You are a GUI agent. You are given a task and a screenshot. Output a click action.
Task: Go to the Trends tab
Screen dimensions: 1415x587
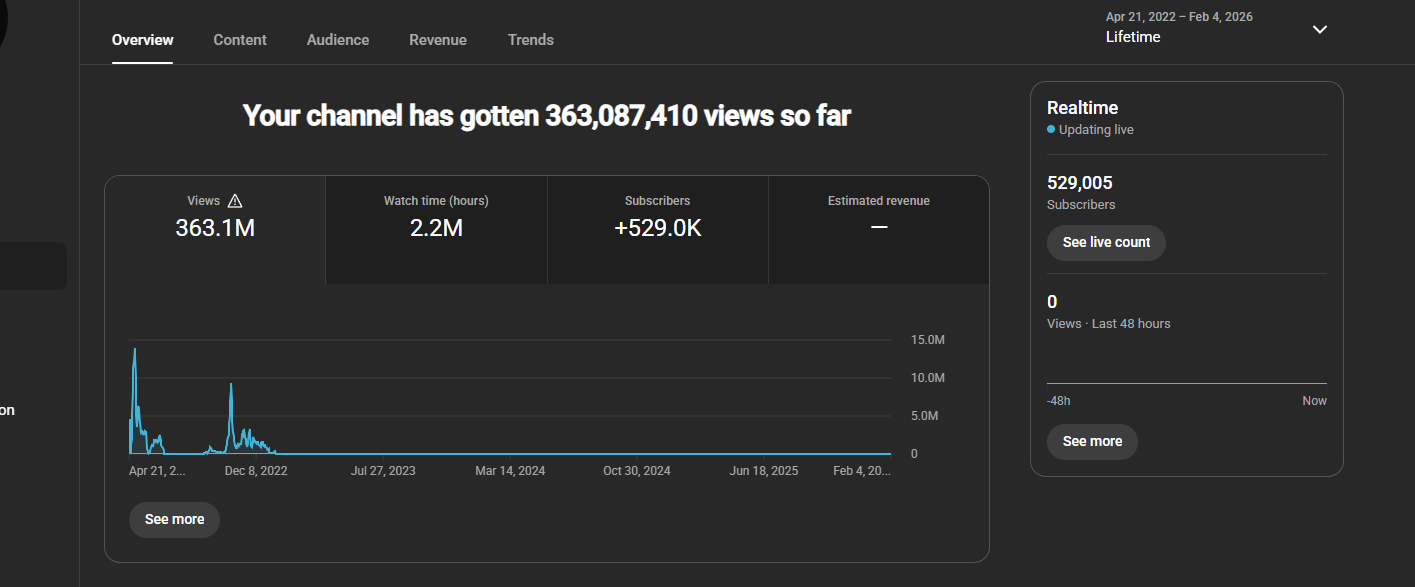[x=530, y=40]
